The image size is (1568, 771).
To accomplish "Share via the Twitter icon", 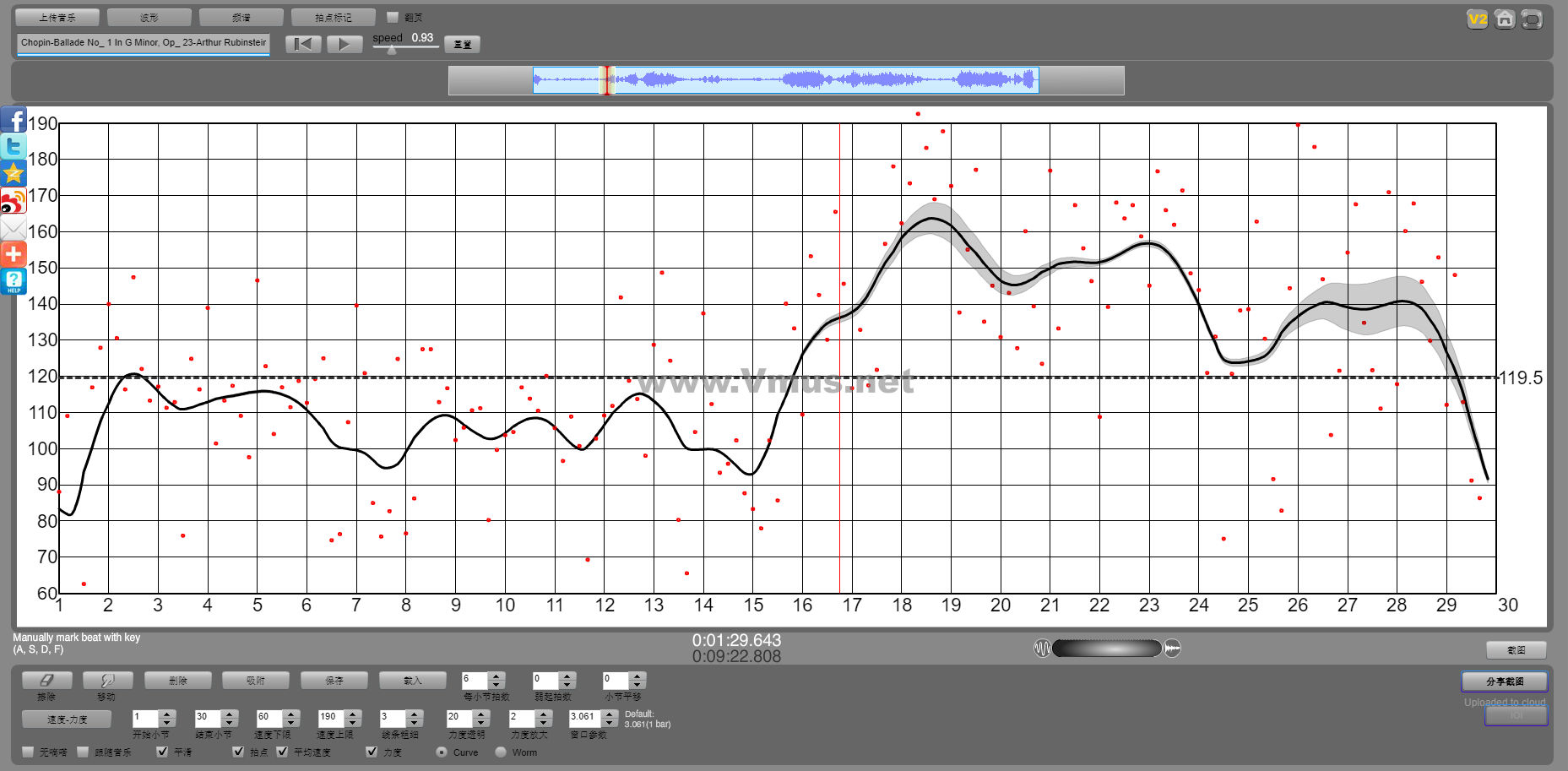I will (x=14, y=147).
